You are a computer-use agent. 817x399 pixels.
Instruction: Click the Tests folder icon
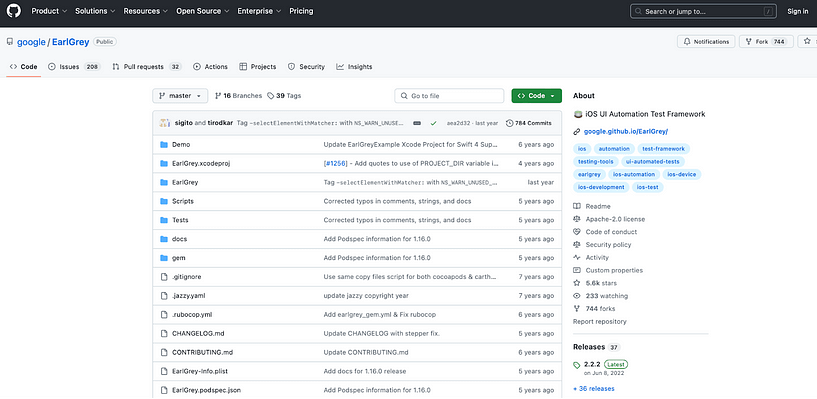coord(164,220)
